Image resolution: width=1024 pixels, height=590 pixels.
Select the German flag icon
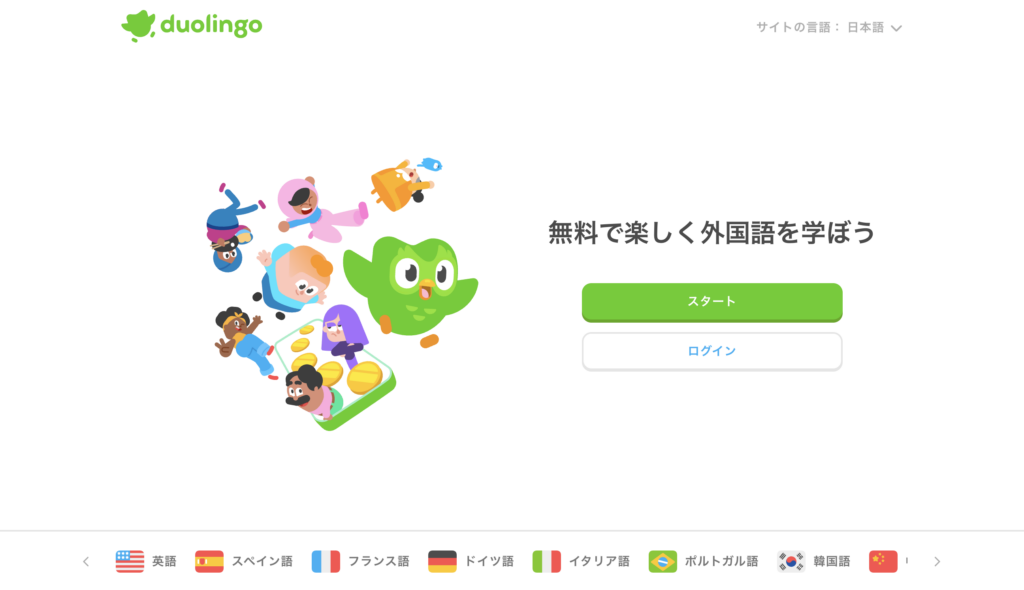coord(442,561)
